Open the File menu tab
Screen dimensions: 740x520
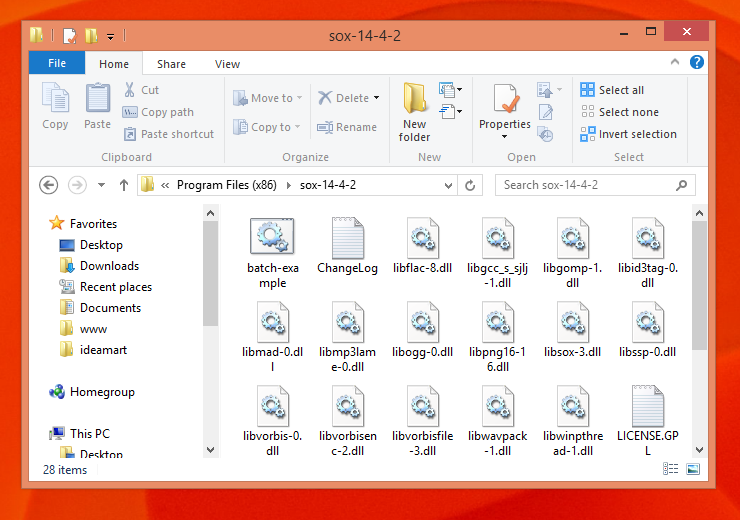click(x=57, y=63)
